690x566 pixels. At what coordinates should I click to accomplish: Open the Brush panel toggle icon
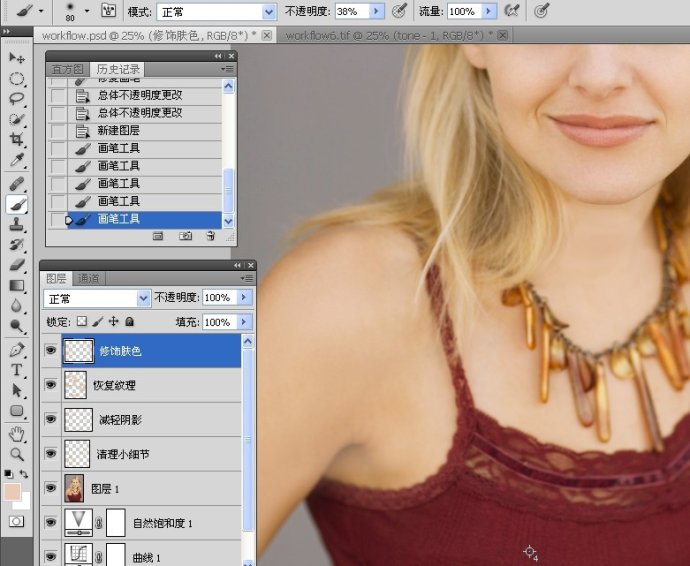coord(108,11)
